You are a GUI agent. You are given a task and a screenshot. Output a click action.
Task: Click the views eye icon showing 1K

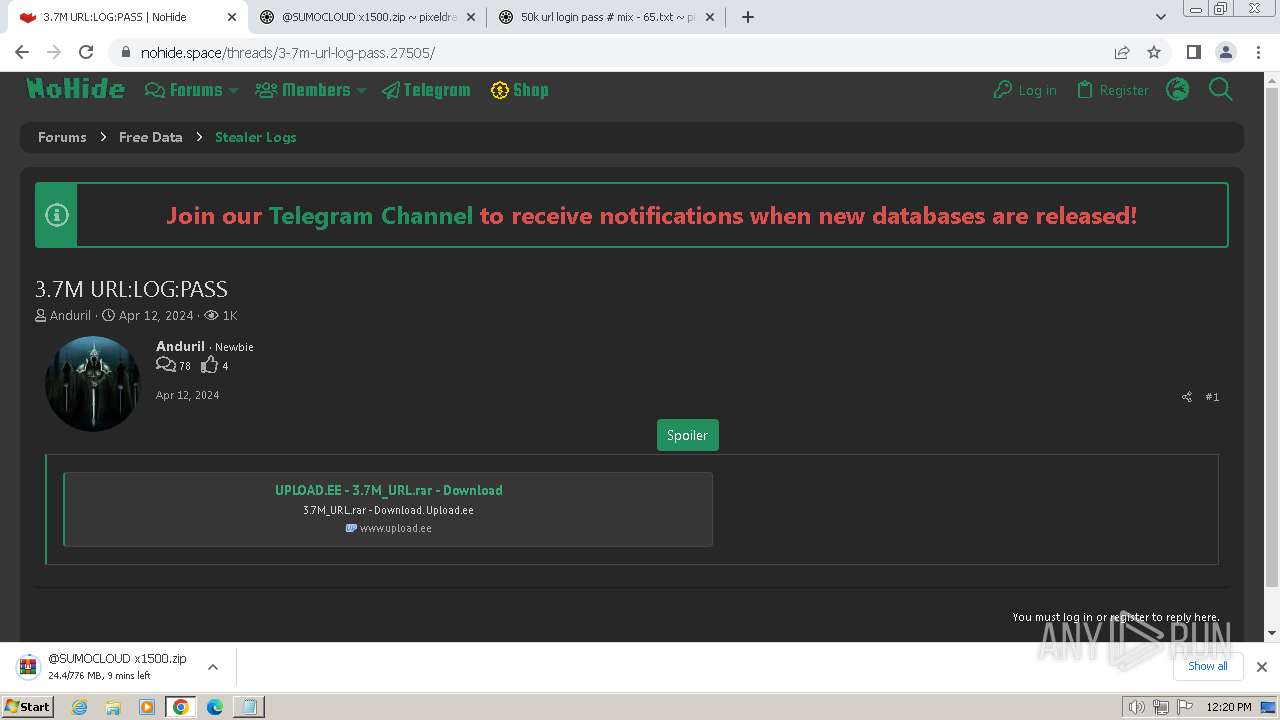tap(211, 315)
